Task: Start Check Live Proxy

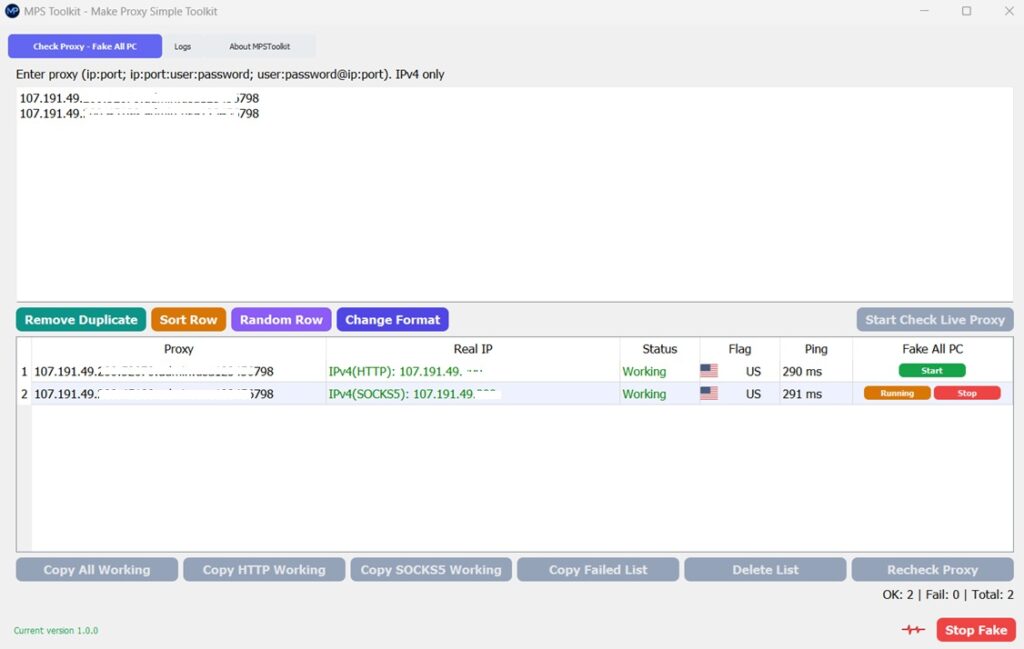Action: tap(934, 319)
